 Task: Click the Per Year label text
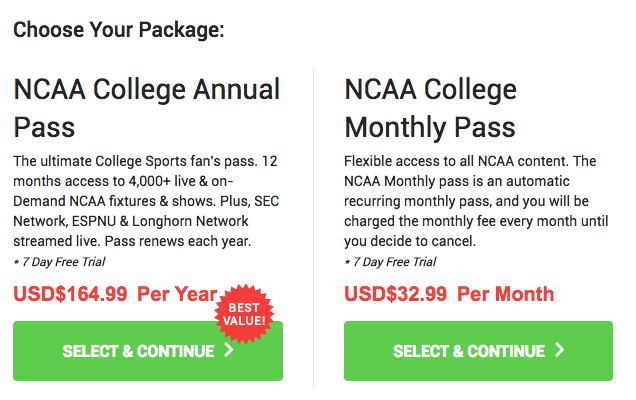[x=177, y=294]
